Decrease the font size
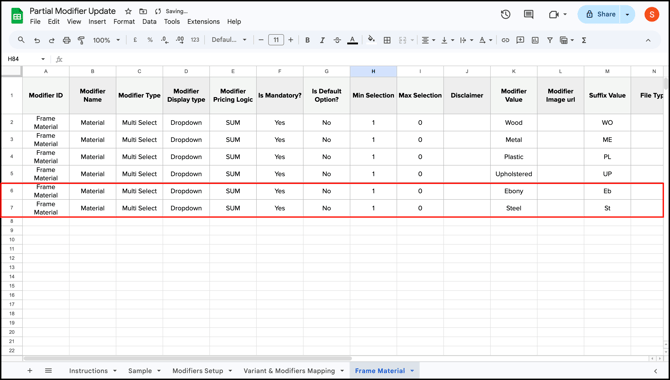The image size is (670, 380). (x=261, y=40)
